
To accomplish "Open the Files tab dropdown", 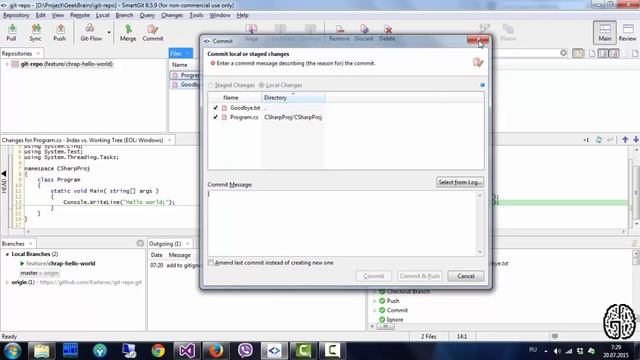I will point(187,53).
